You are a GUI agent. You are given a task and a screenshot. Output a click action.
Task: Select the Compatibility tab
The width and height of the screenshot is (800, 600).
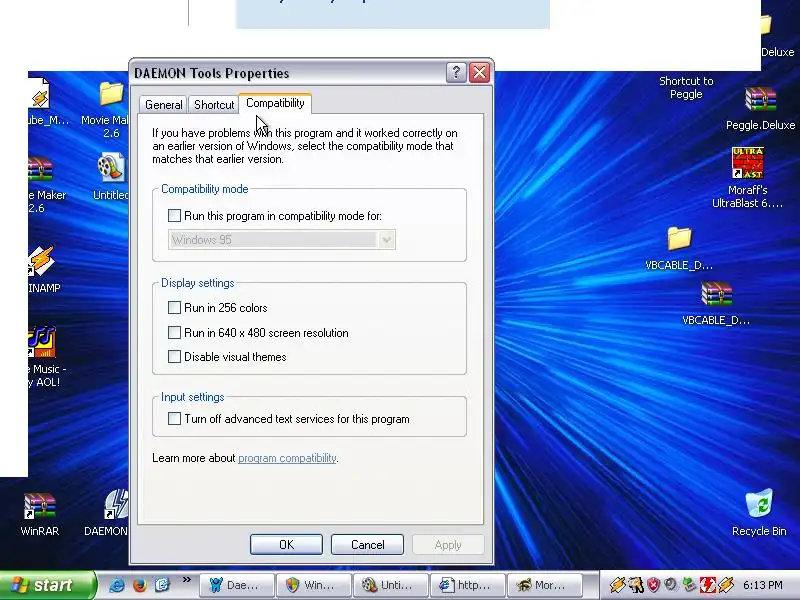coord(275,103)
